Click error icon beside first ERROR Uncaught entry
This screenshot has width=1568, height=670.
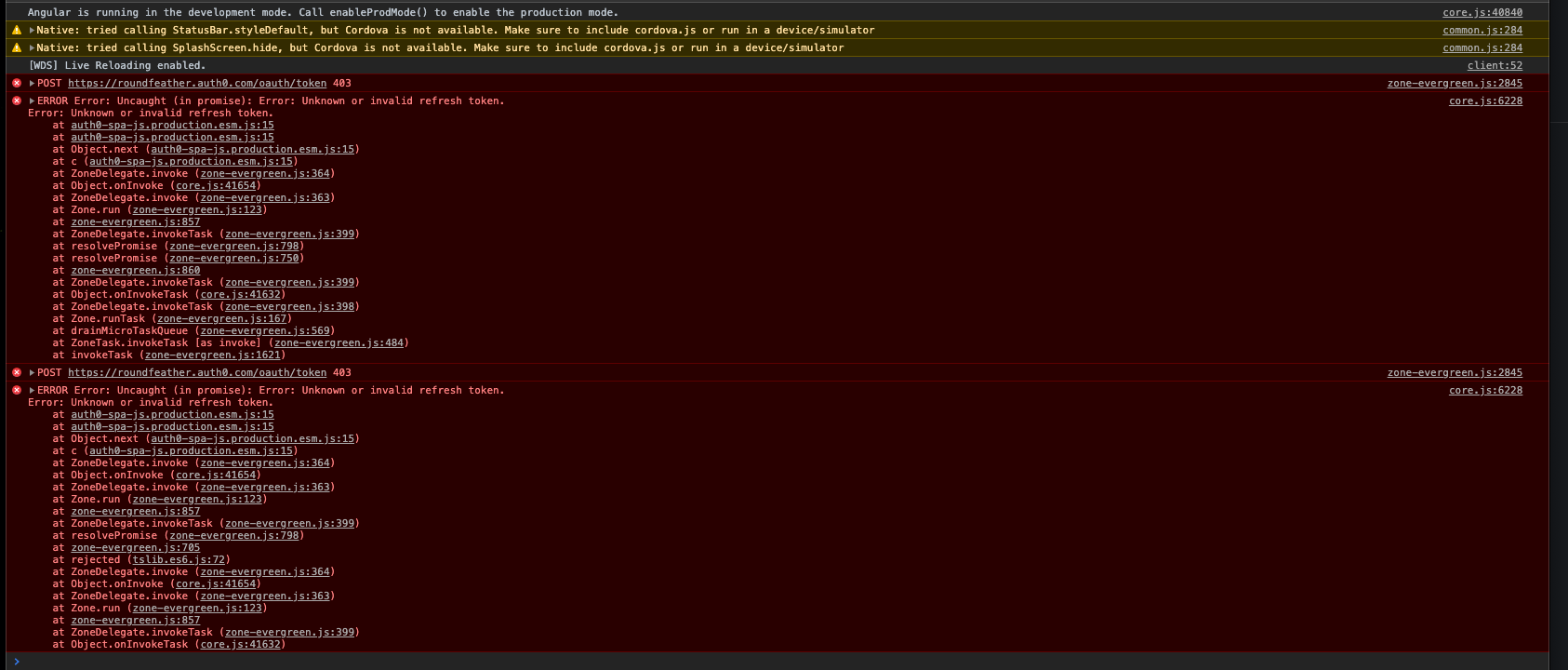point(17,100)
